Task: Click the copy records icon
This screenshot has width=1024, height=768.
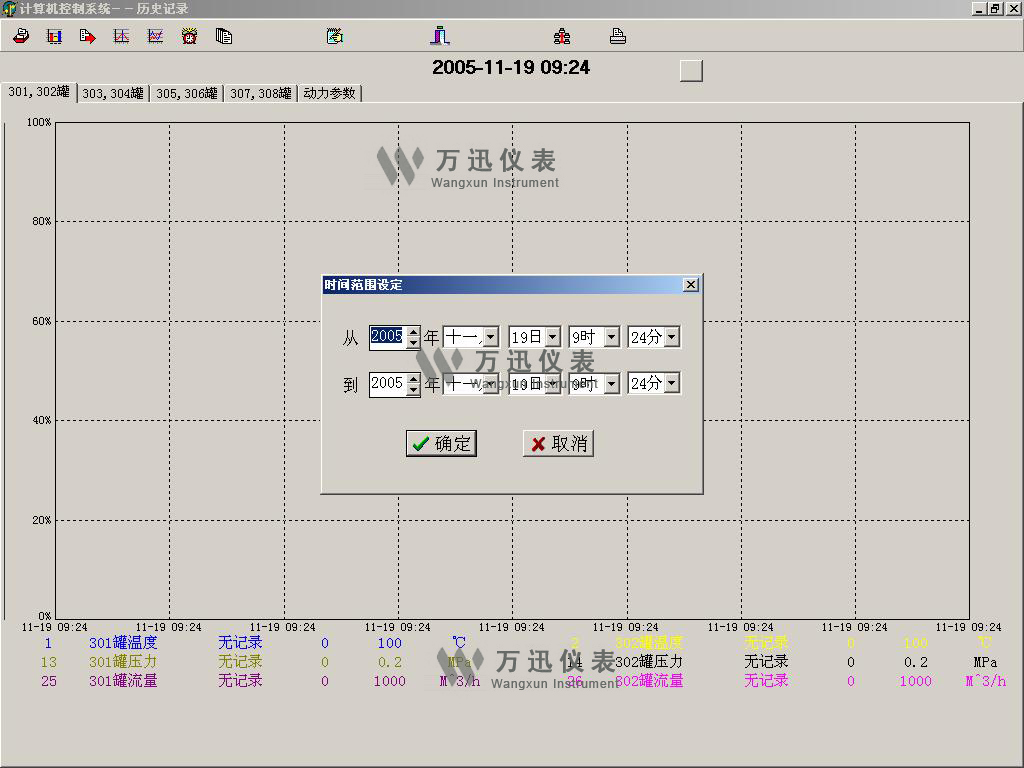Action: 224,36
